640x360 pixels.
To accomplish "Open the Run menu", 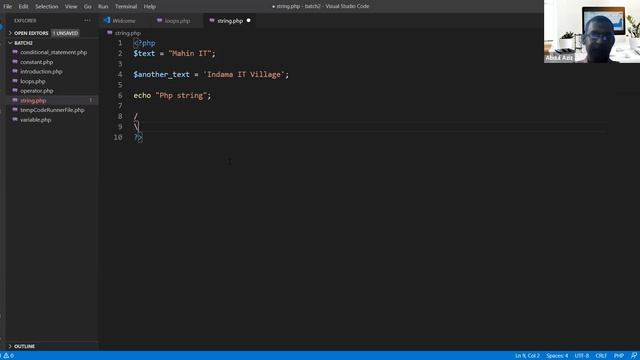I will (x=103, y=7).
